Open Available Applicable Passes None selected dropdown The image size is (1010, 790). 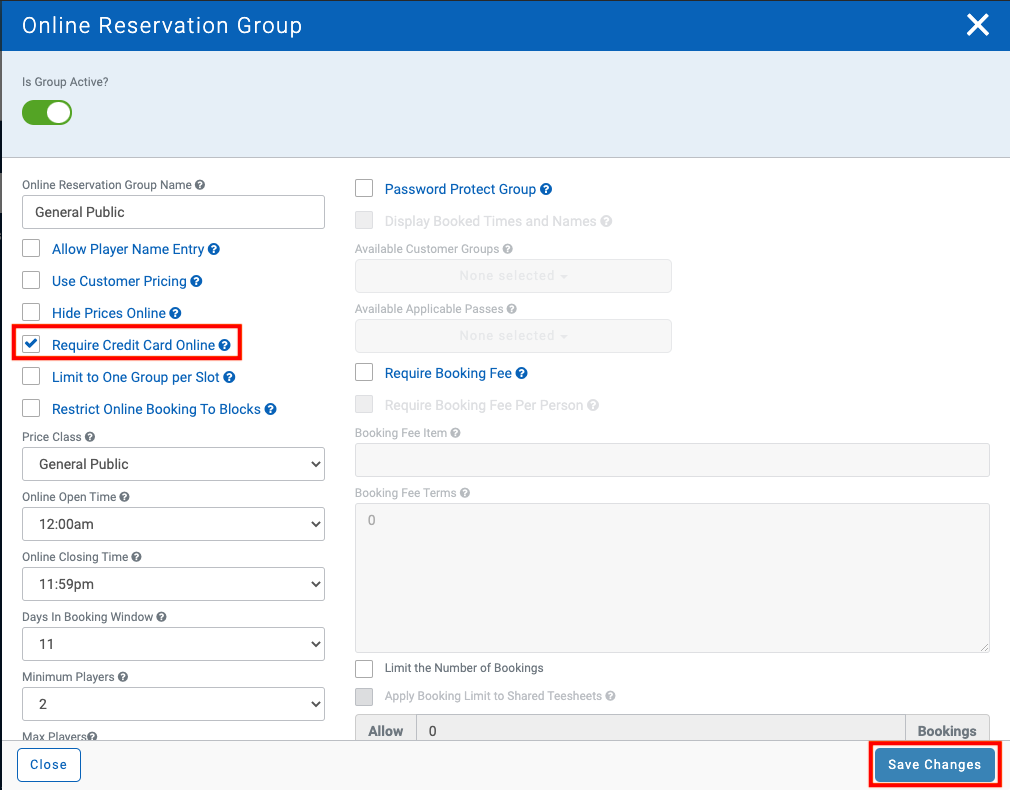click(513, 336)
